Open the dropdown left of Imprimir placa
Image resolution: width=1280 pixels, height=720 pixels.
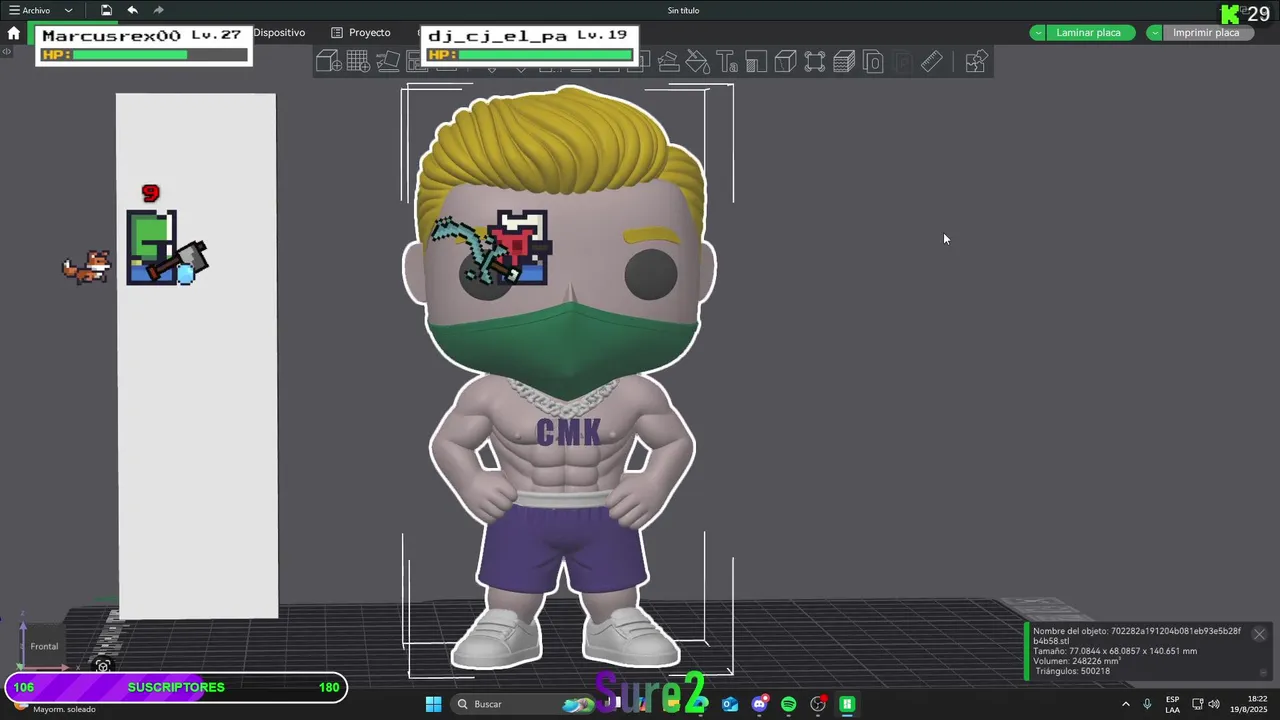[x=1155, y=32]
